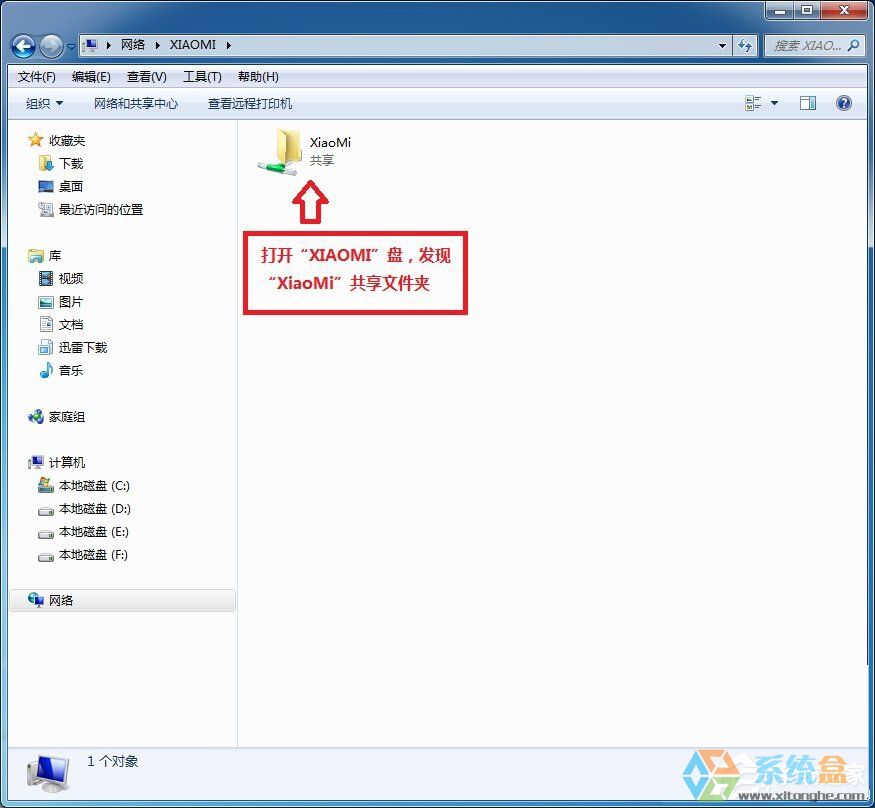Open 下载 in favorites
Image resolution: width=875 pixels, height=808 pixels.
[71, 163]
